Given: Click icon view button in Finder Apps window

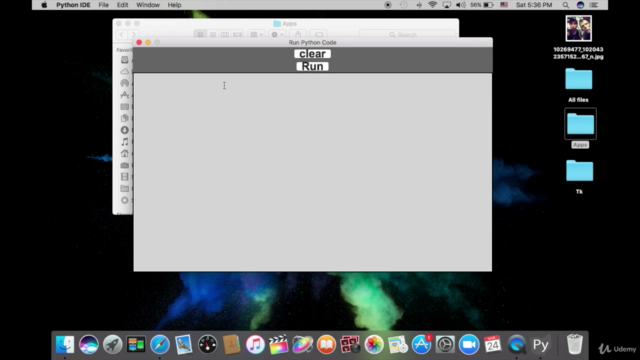Looking at the screenshot, I should pyautogui.click(x=200, y=35).
